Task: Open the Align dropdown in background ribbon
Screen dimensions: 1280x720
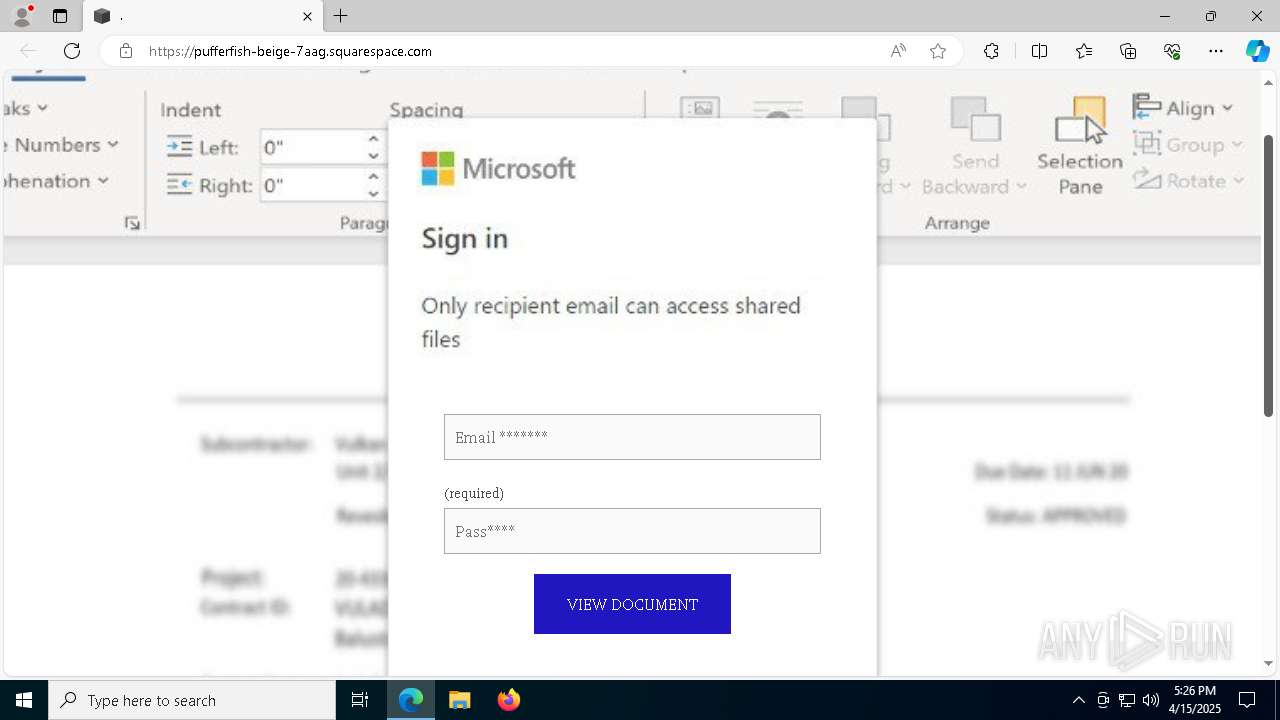Action: tap(1184, 108)
